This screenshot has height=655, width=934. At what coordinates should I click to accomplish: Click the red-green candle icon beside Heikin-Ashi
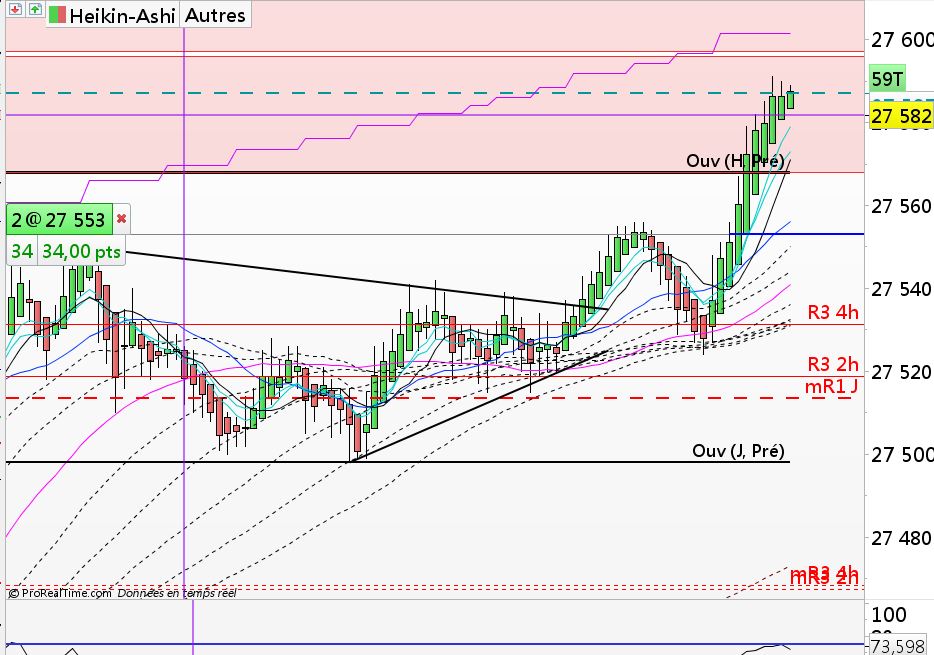coord(57,15)
